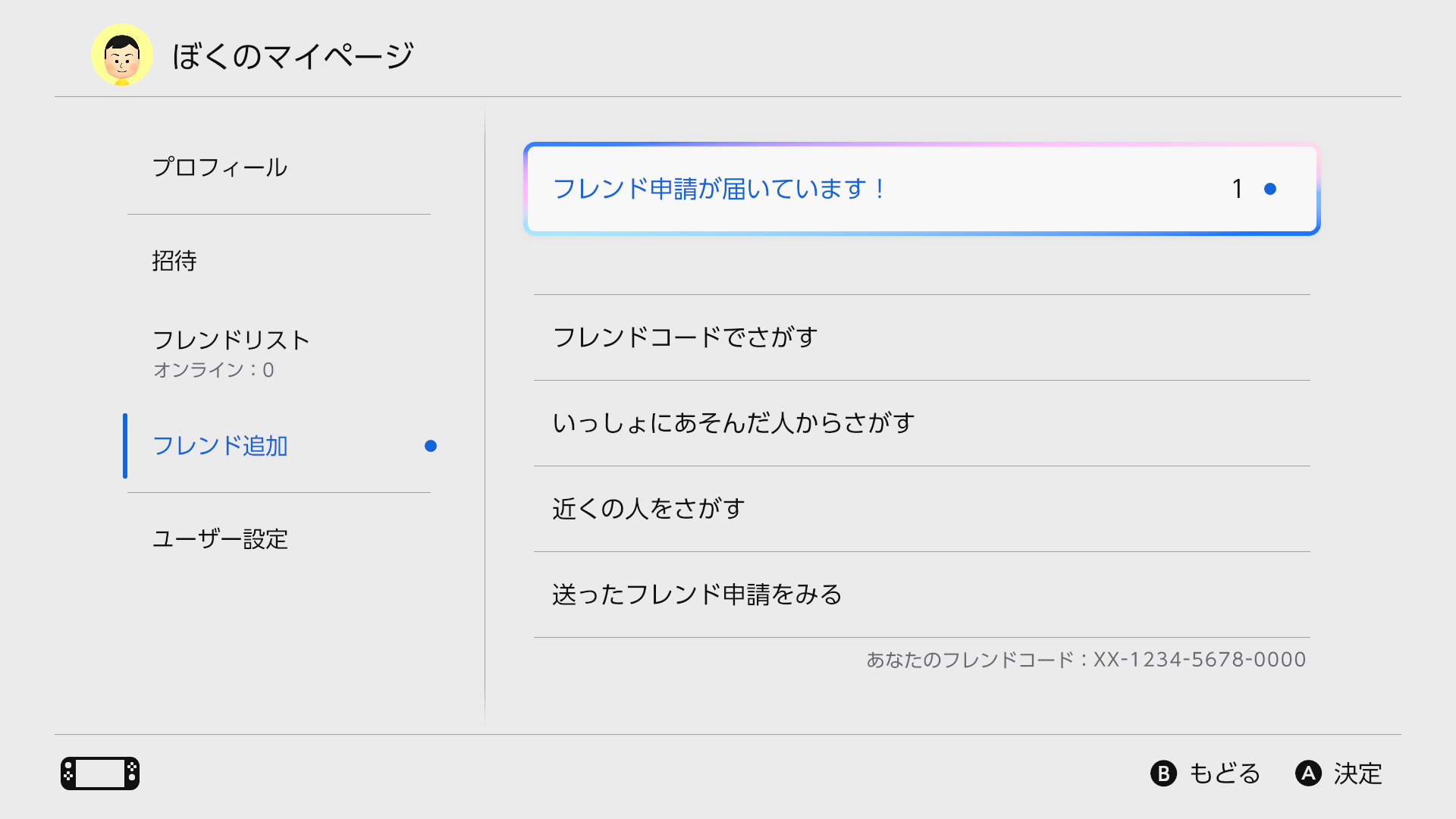Open 送ったフレンド申請をみる

pos(922,595)
